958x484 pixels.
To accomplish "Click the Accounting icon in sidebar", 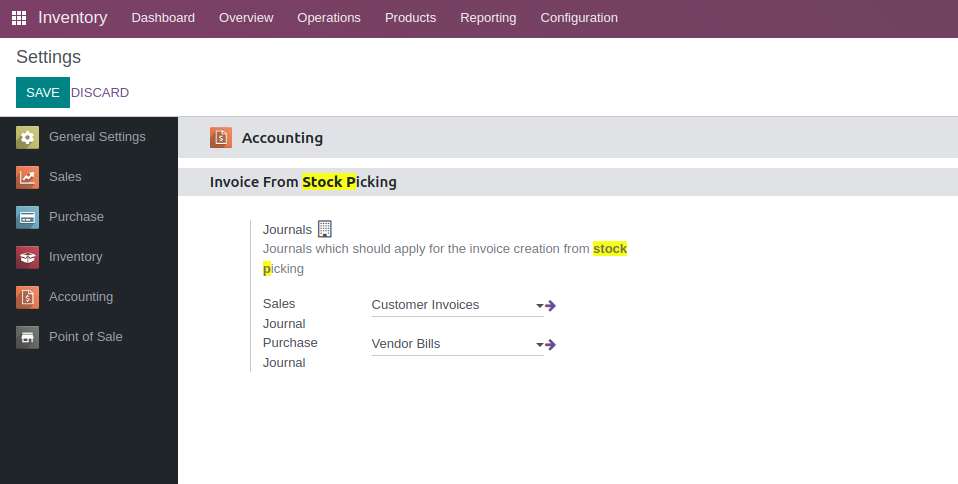I will pyautogui.click(x=28, y=298).
